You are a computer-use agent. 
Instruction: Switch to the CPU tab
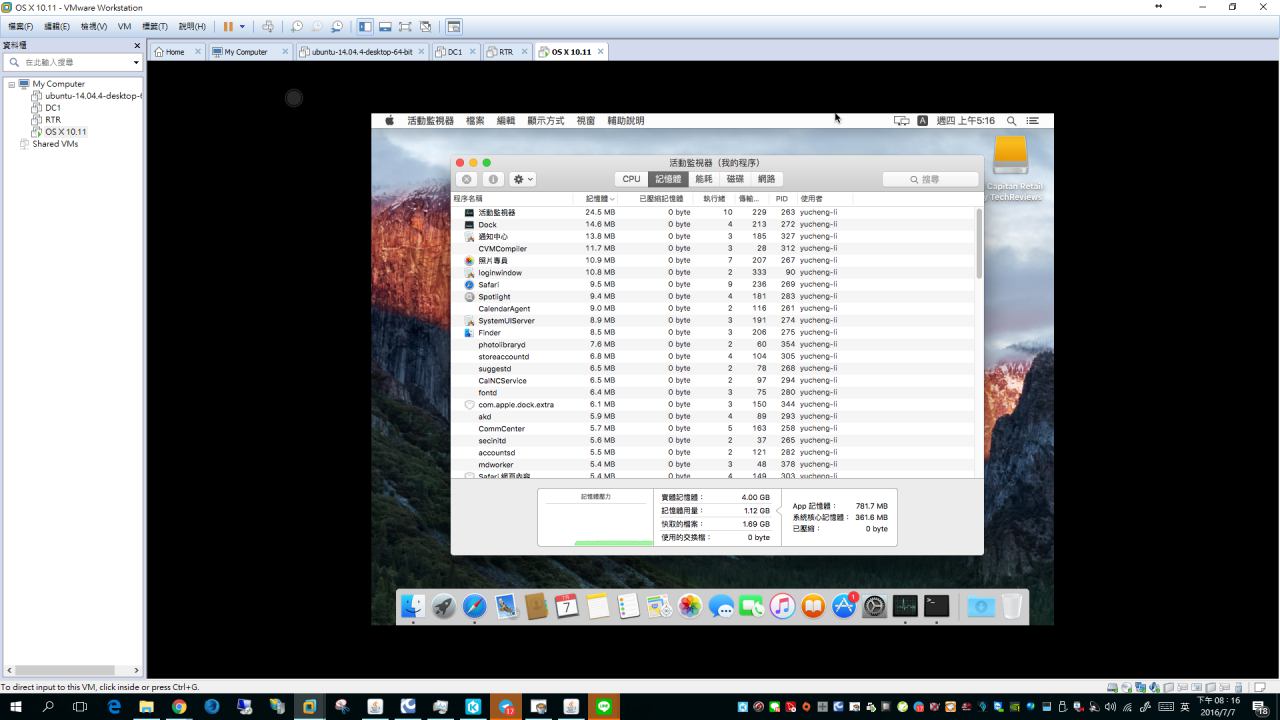click(631, 179)
